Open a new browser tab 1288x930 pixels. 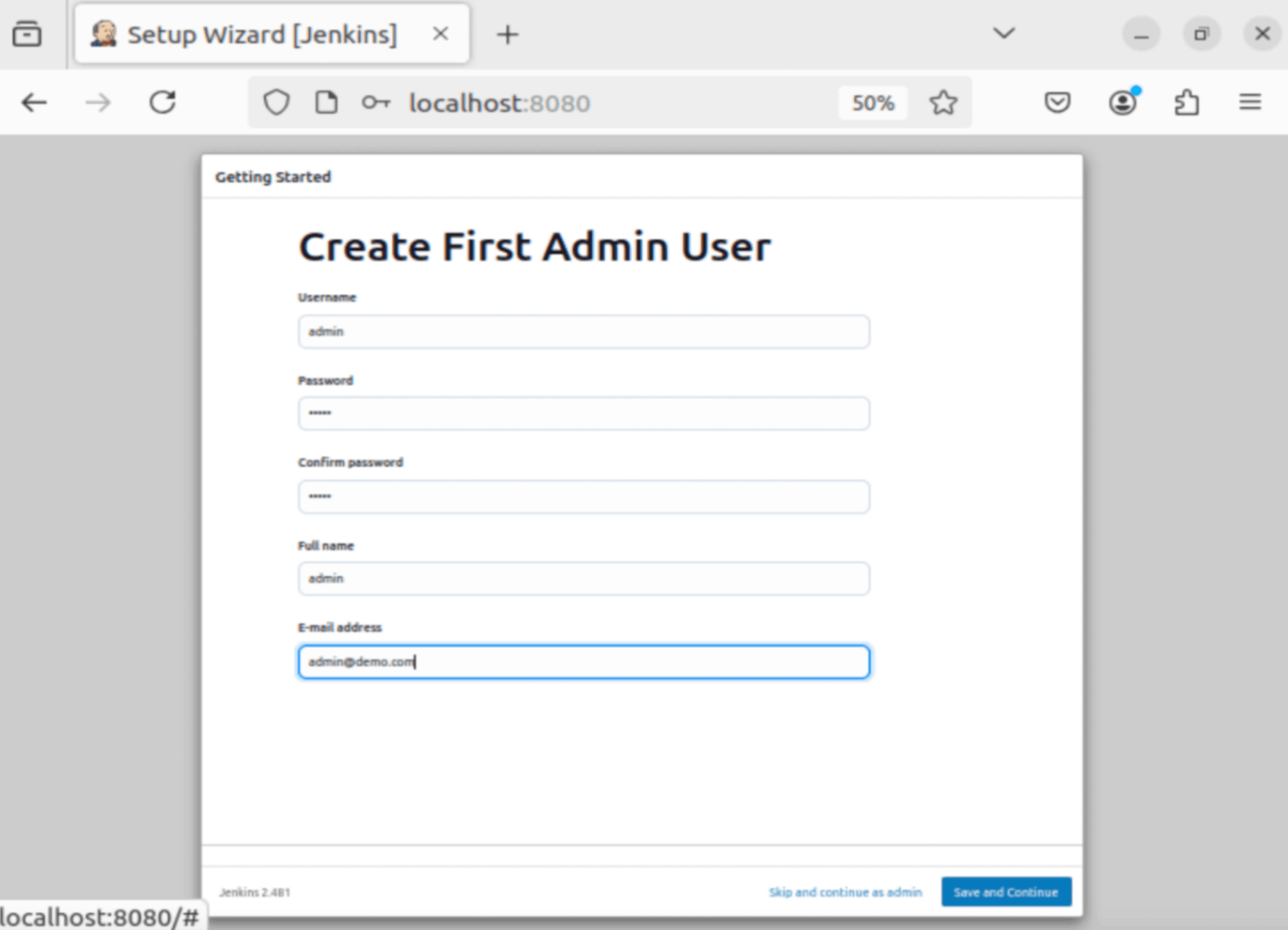507,34
